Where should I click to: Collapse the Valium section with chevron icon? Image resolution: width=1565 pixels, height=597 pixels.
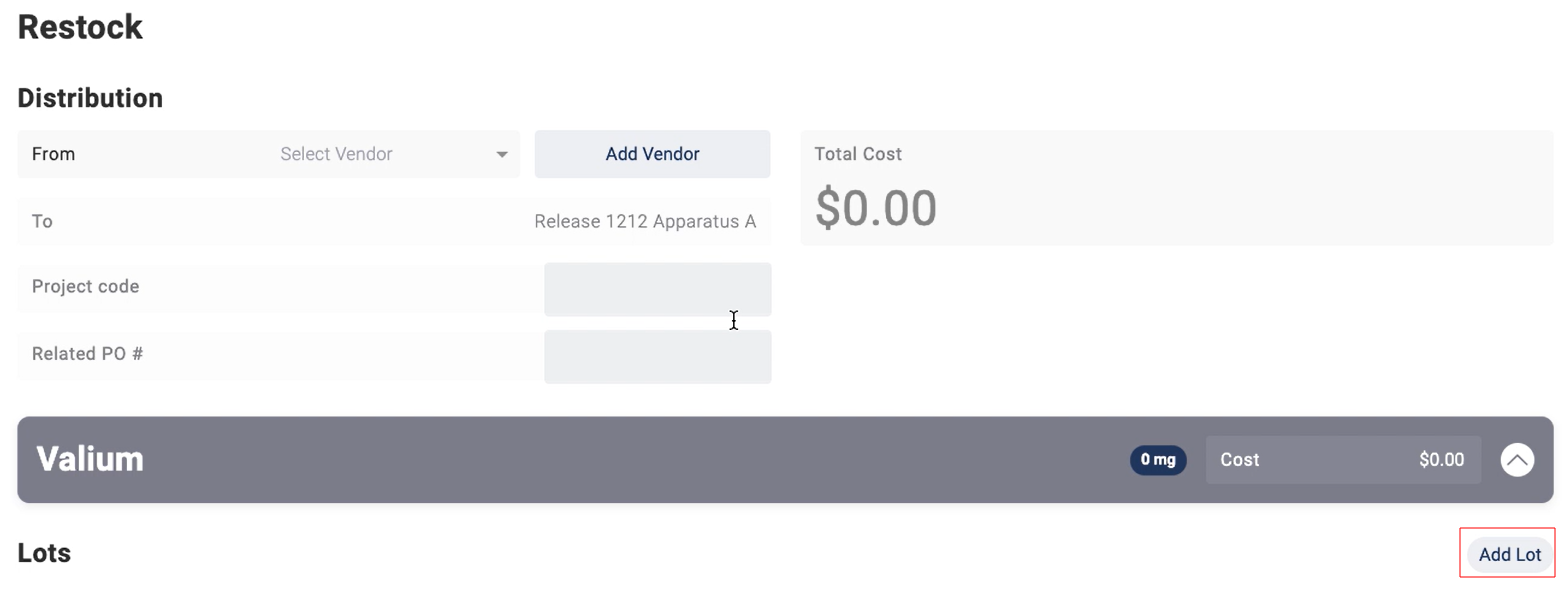[1516, 460]
